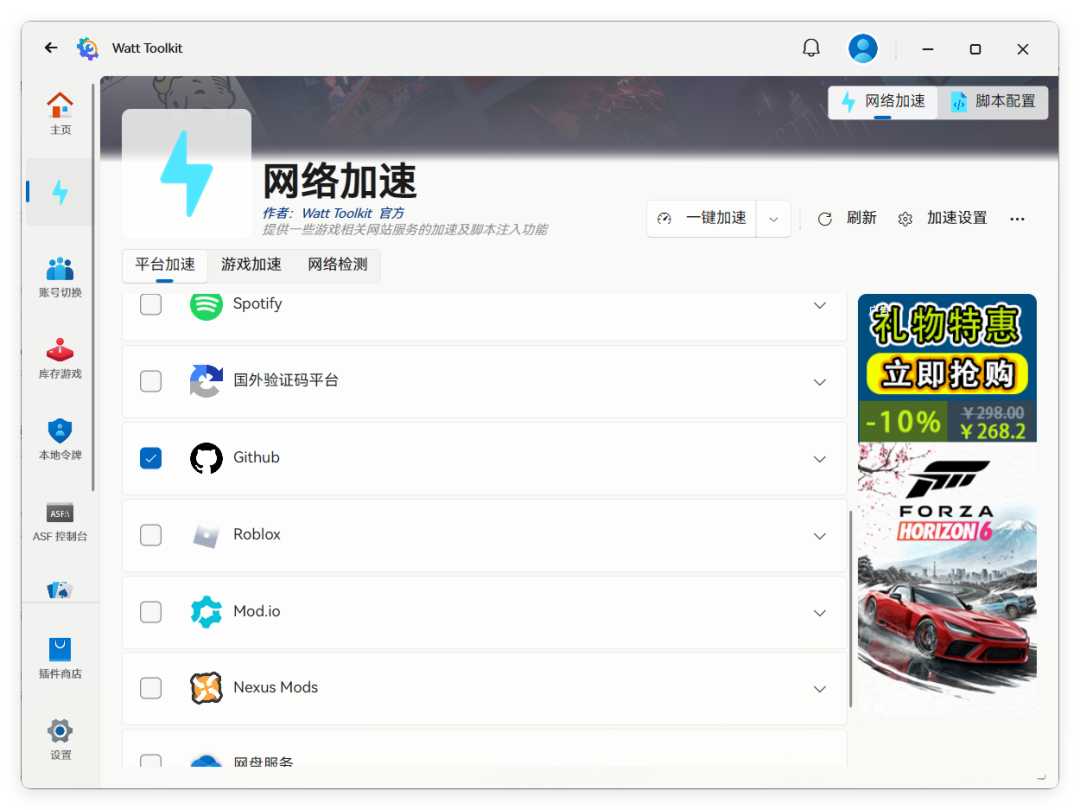Click the Github octocat icon

point(206,458)
